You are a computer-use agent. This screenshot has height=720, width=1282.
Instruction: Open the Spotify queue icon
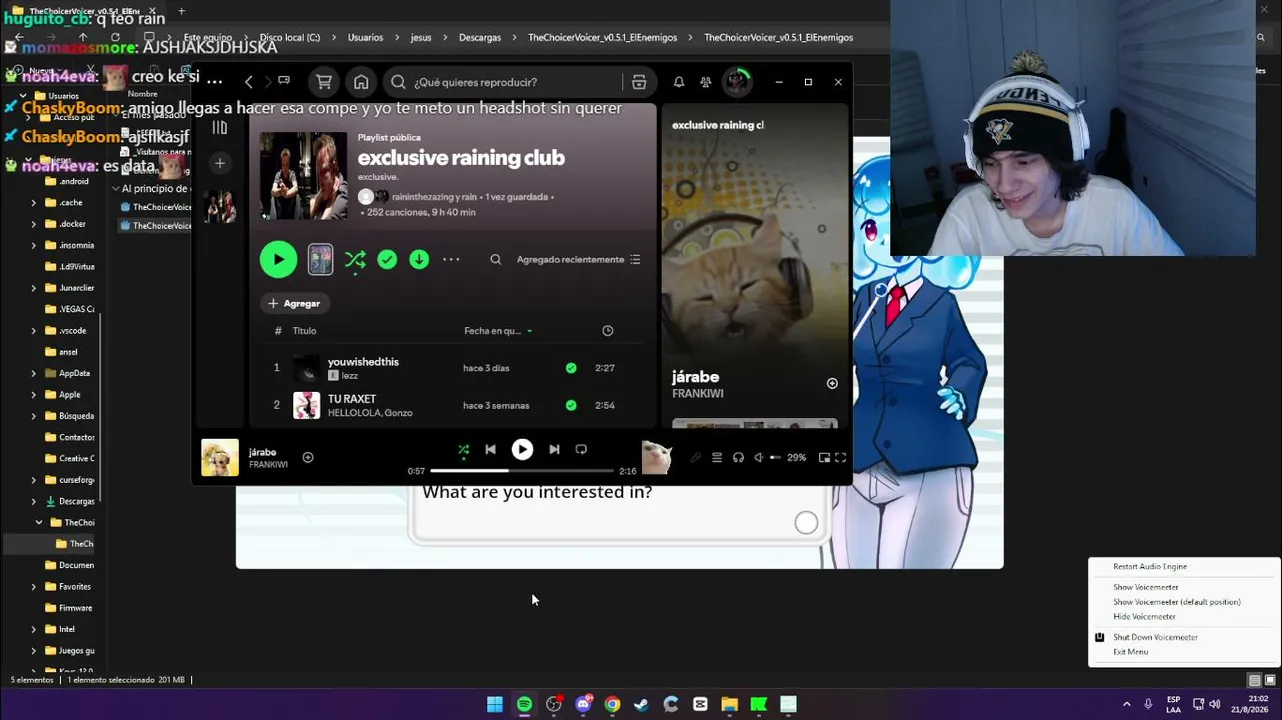717,458
